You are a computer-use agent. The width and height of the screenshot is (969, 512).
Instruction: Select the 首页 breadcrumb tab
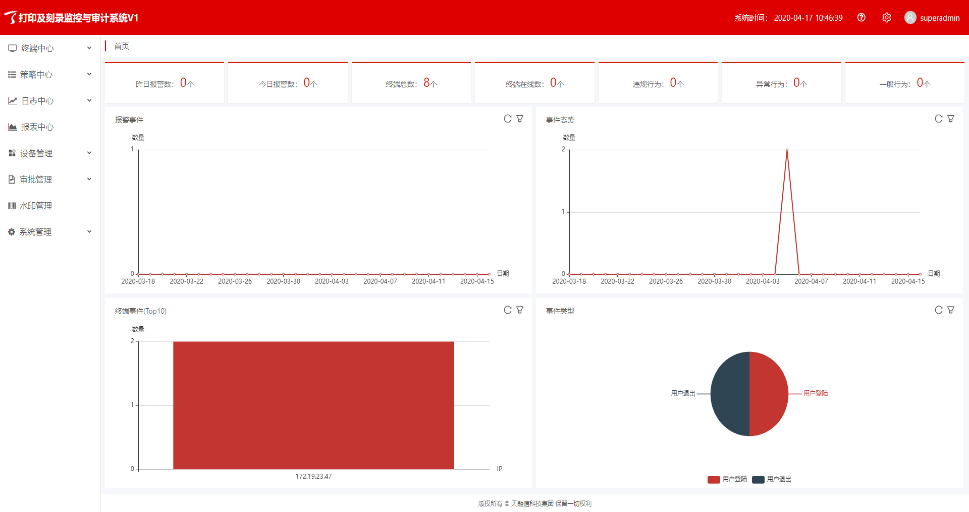tap(121, 46)
